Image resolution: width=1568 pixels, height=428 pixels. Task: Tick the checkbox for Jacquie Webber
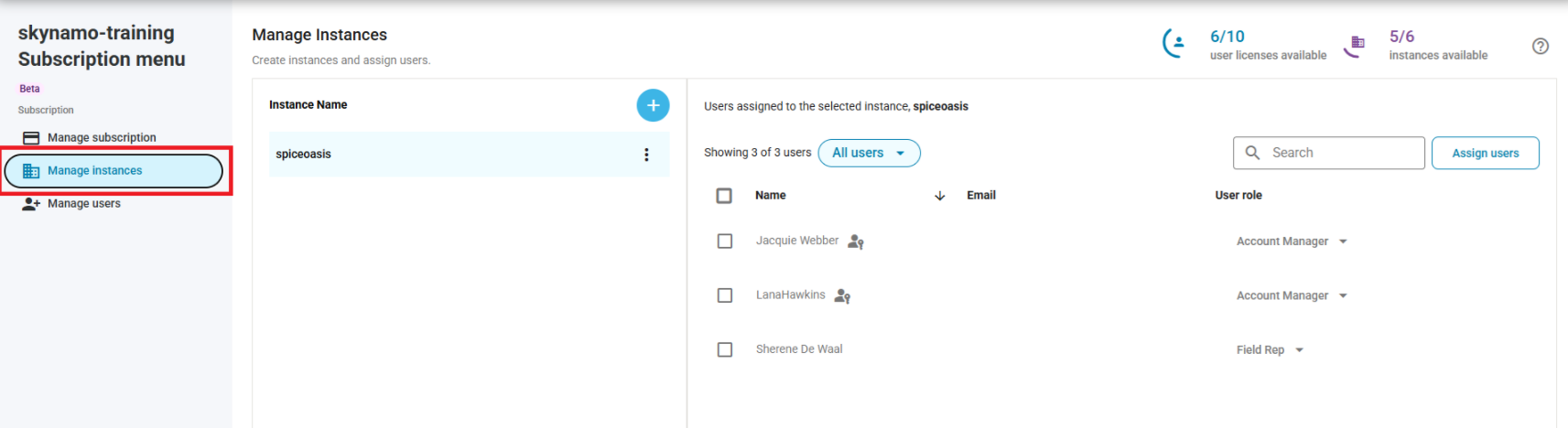tap(725, 241)
